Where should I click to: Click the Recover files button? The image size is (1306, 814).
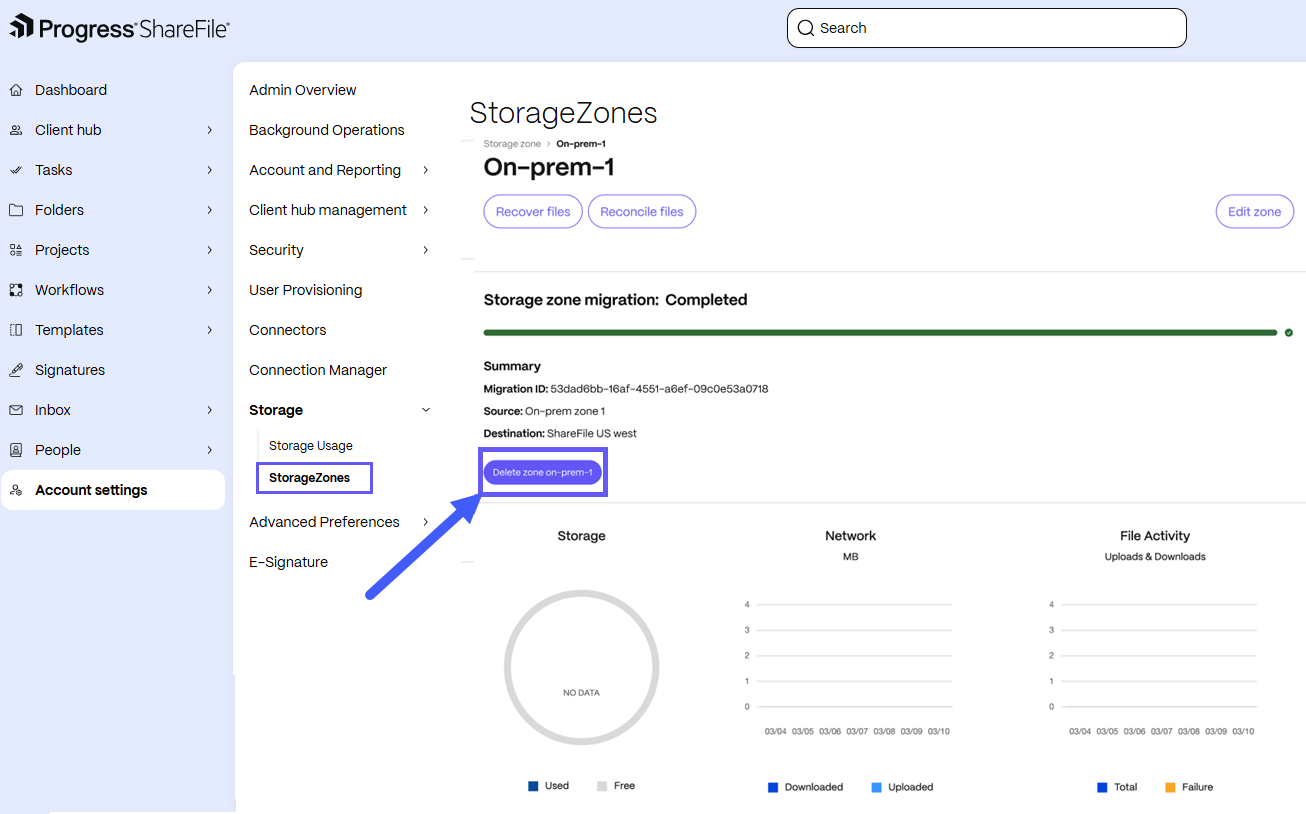pos(533,212)
